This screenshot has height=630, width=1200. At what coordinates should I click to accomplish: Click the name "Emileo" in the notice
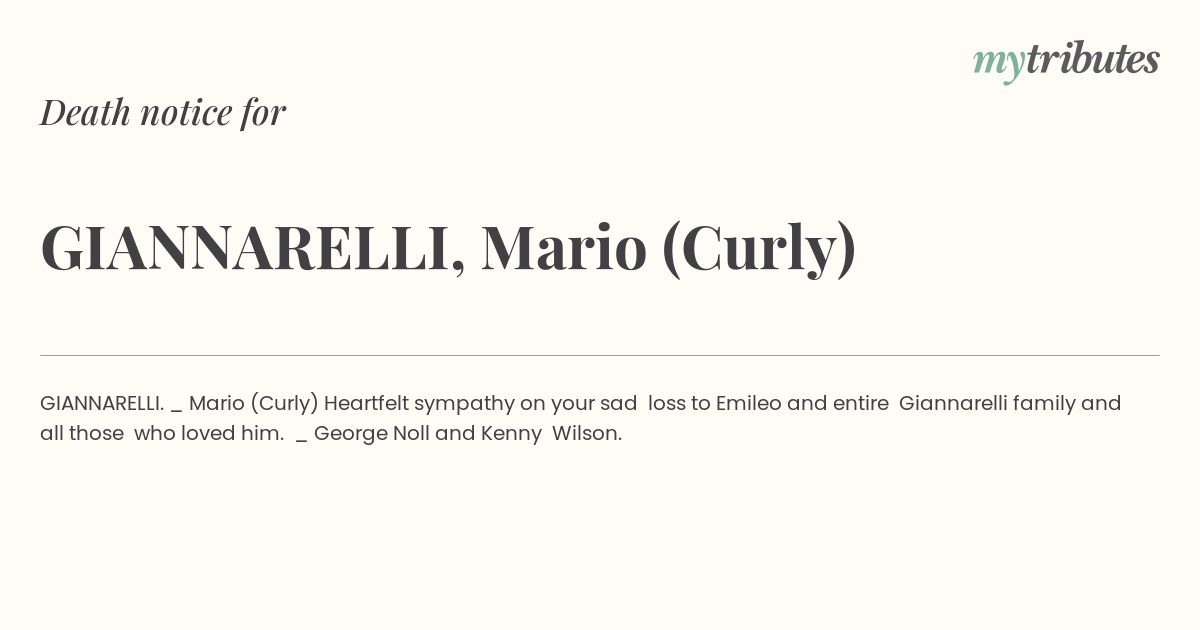point(749,403)
